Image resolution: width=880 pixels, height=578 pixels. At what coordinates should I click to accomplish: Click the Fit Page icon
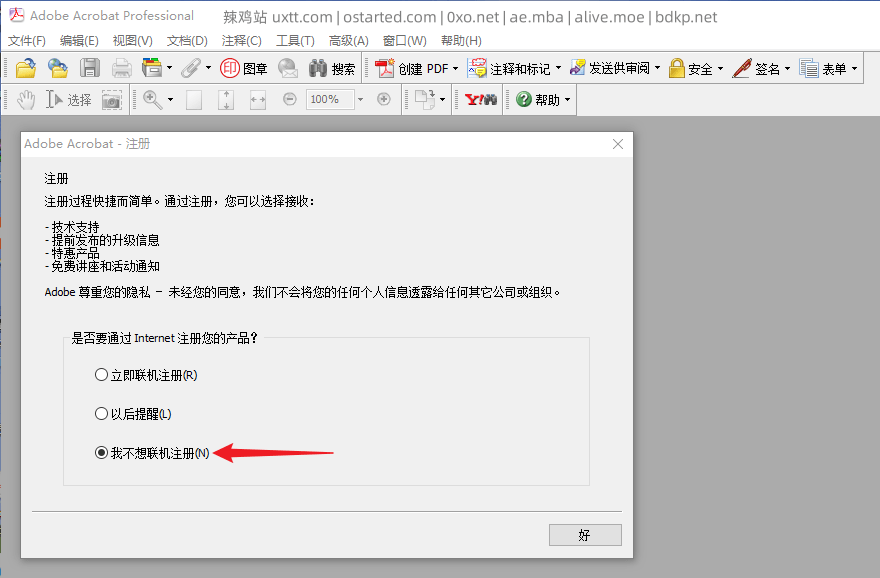pos(226,100)
